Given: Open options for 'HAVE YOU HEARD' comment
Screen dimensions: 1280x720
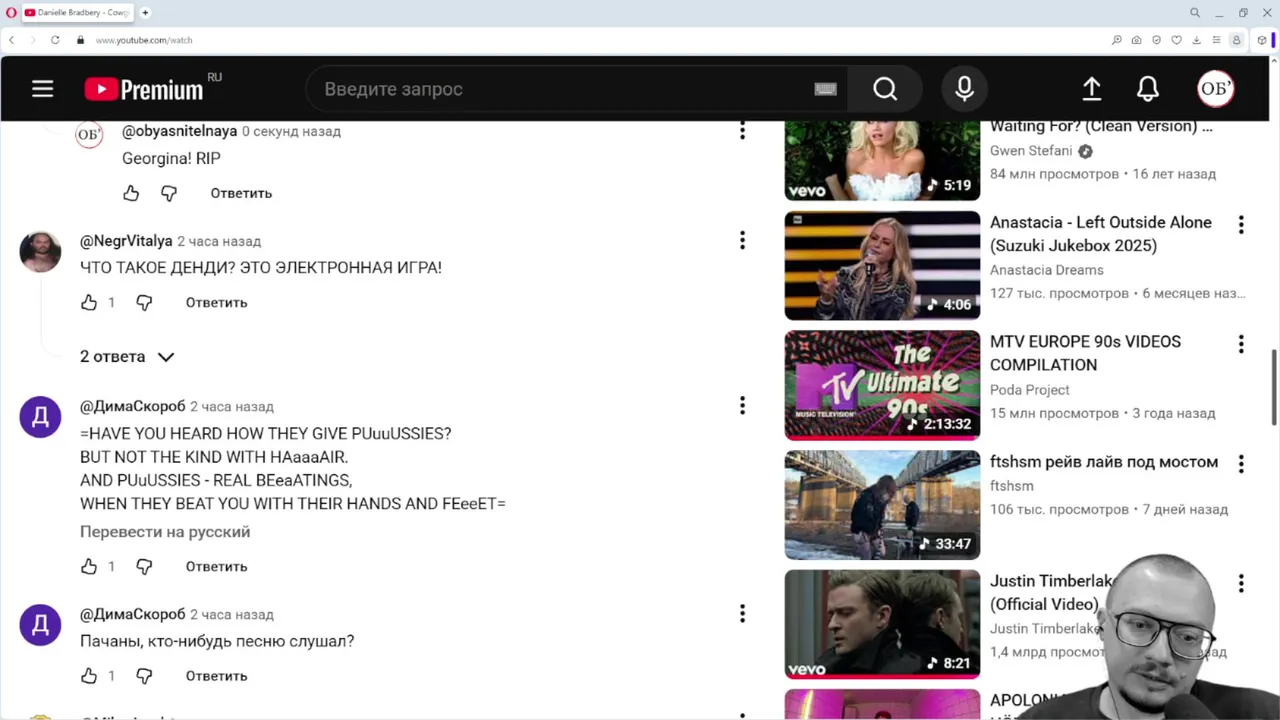Looking at the screenshot, I should [x=742, y=405].
